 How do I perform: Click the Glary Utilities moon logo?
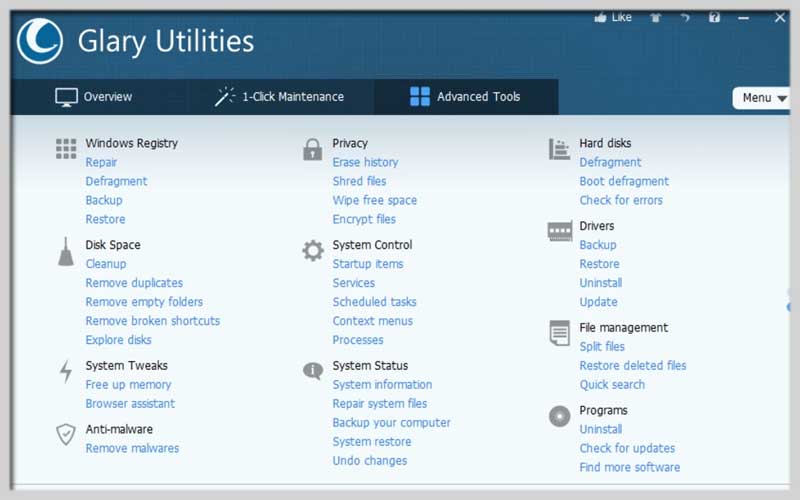40,41
